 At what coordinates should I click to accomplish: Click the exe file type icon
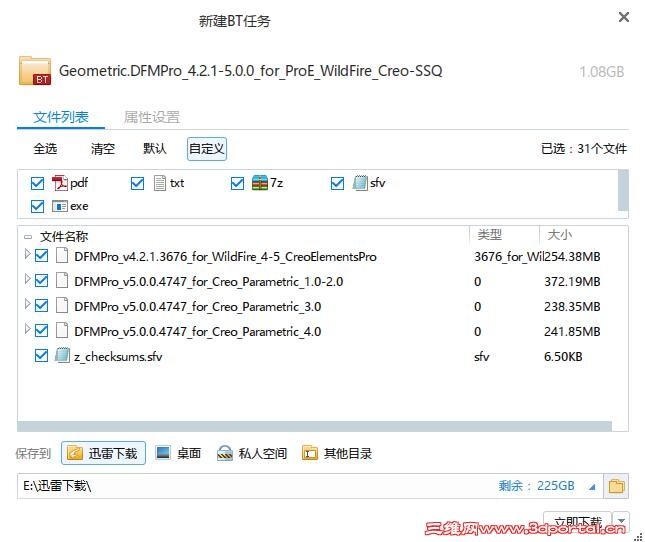point(60,206)
